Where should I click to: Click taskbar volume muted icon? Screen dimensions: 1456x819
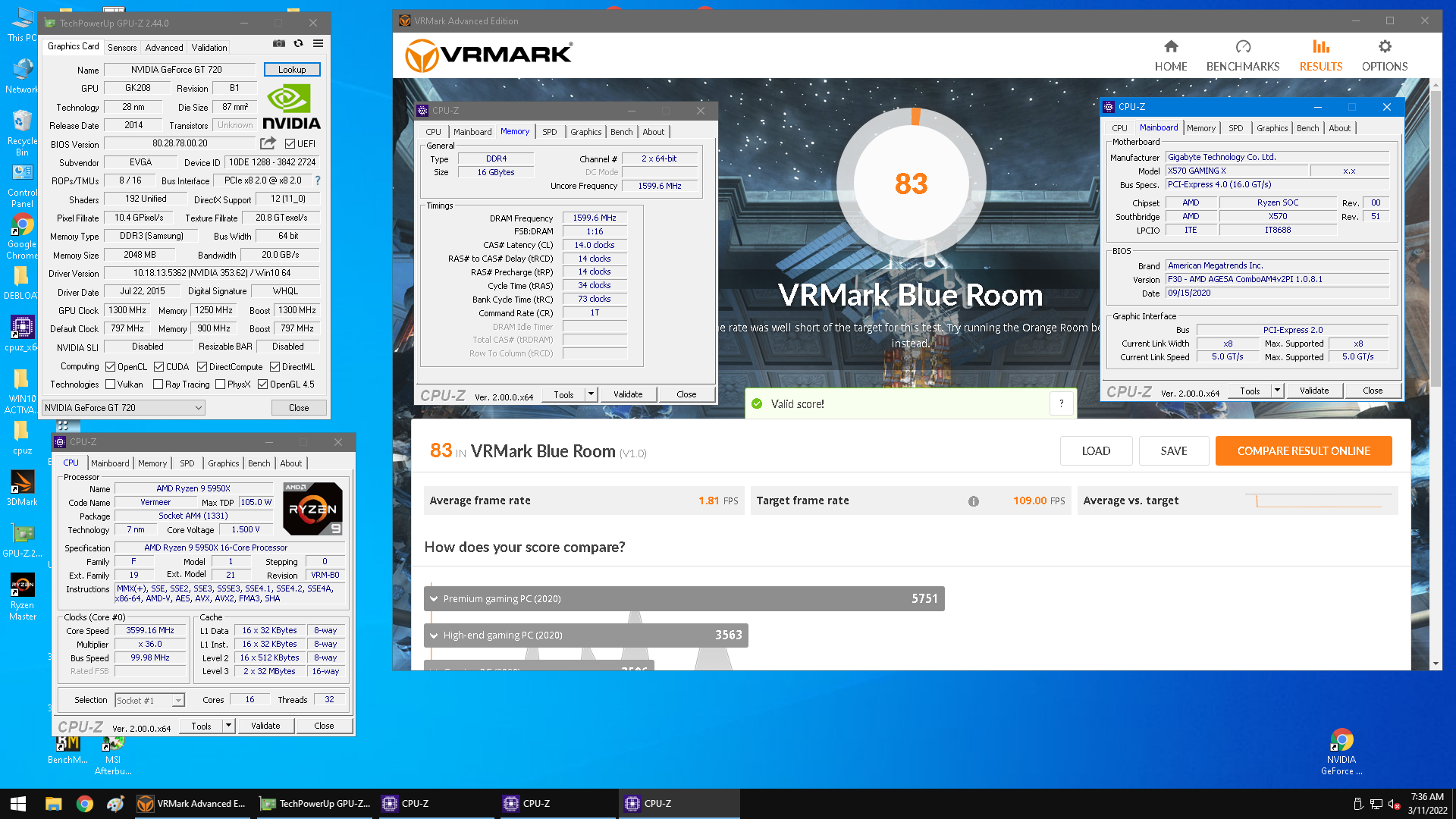(x=1394, y=804)
